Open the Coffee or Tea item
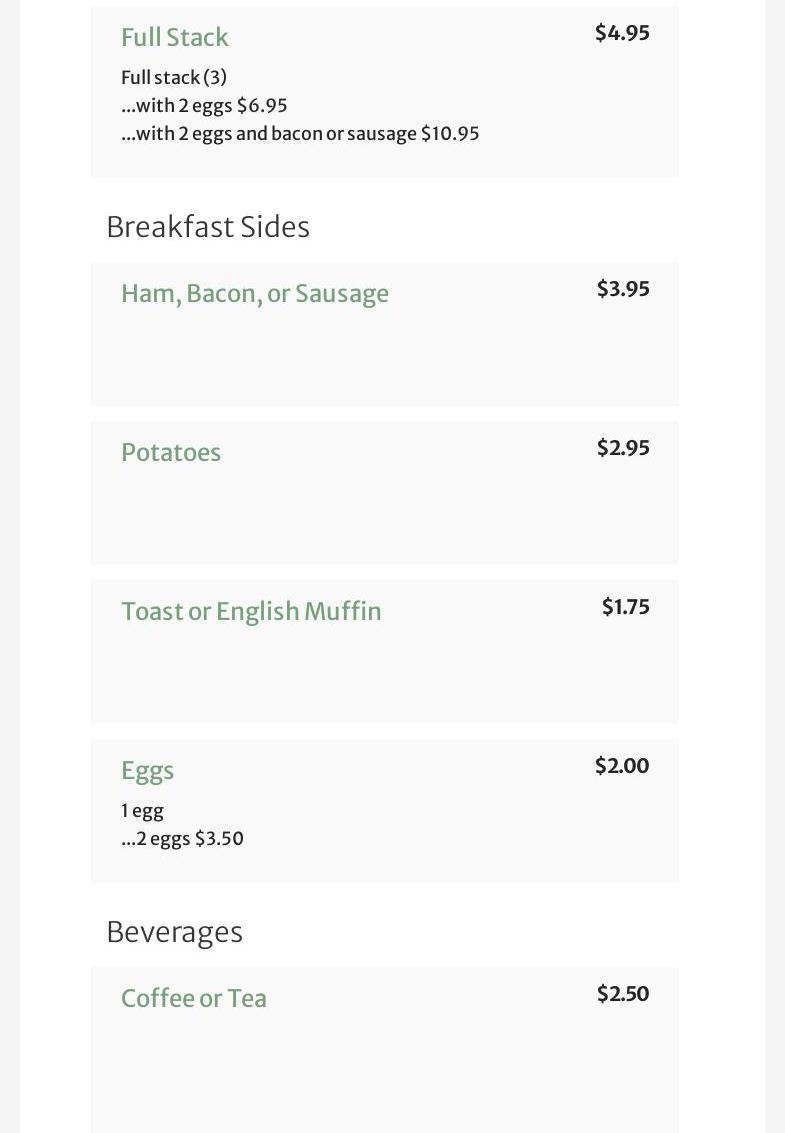 194,998
